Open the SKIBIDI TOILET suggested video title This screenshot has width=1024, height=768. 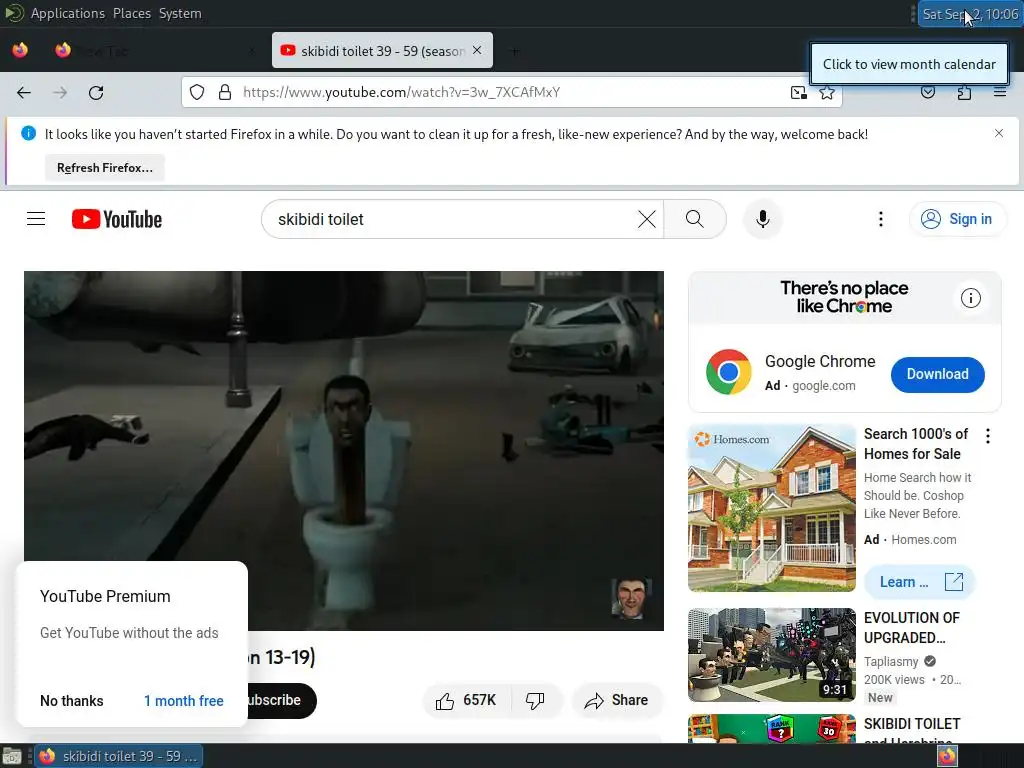click(x=912, y=730)
